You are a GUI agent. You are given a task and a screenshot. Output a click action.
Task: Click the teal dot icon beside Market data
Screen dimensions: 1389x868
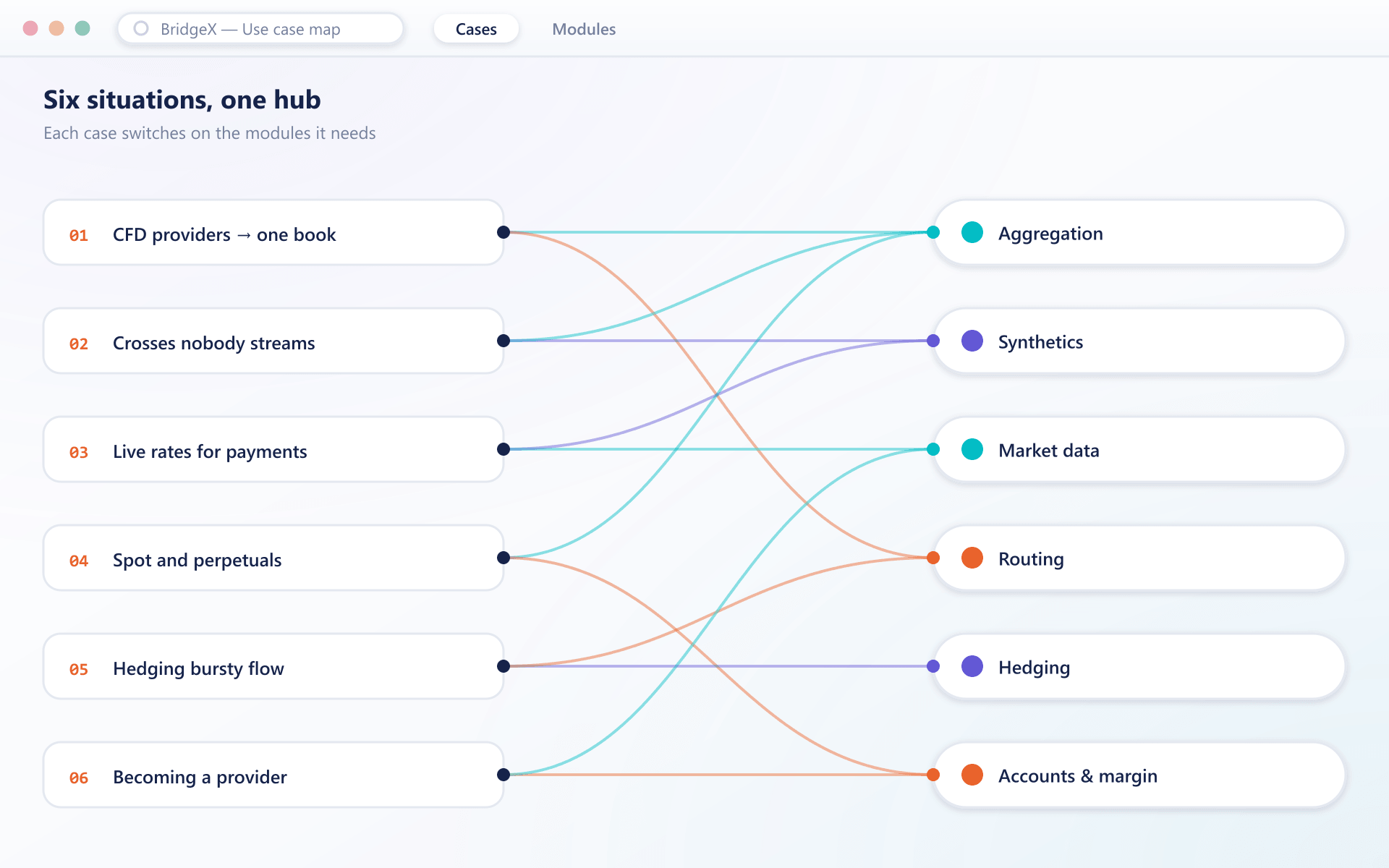point(972,449)
